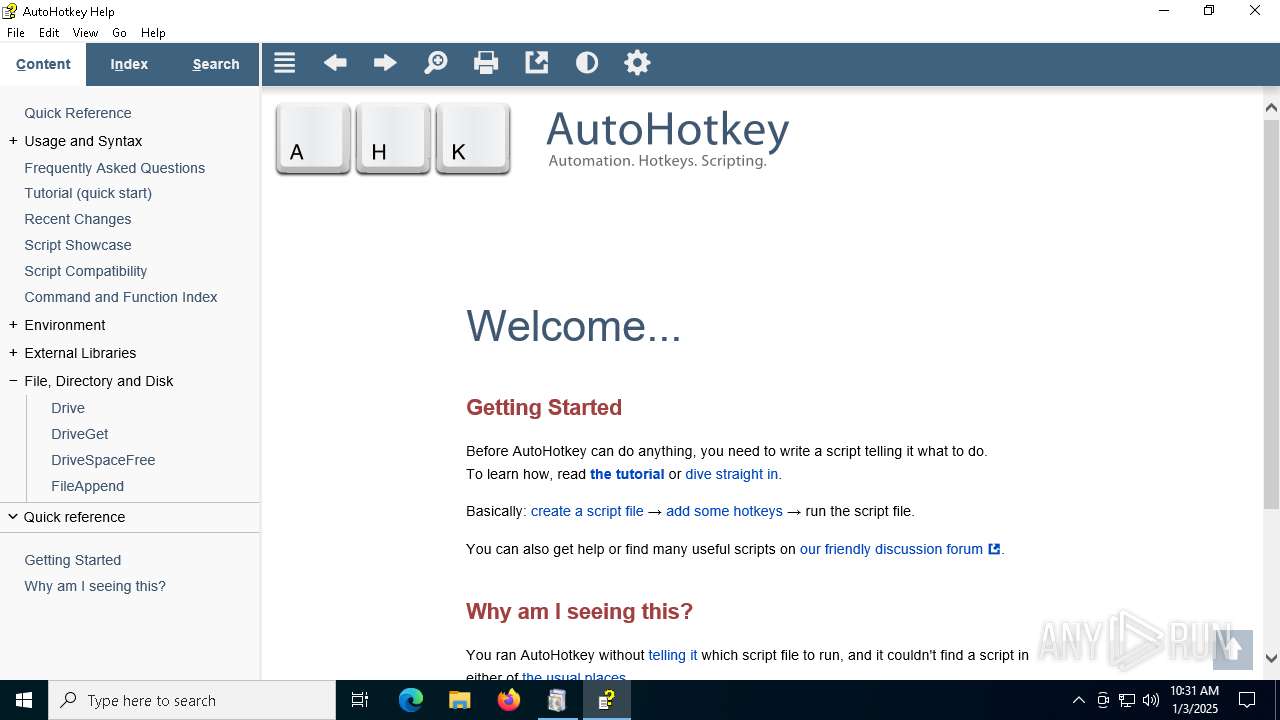Open Script Showcase
This screenshot has height=720, width=1280.
tap(78, 245)
